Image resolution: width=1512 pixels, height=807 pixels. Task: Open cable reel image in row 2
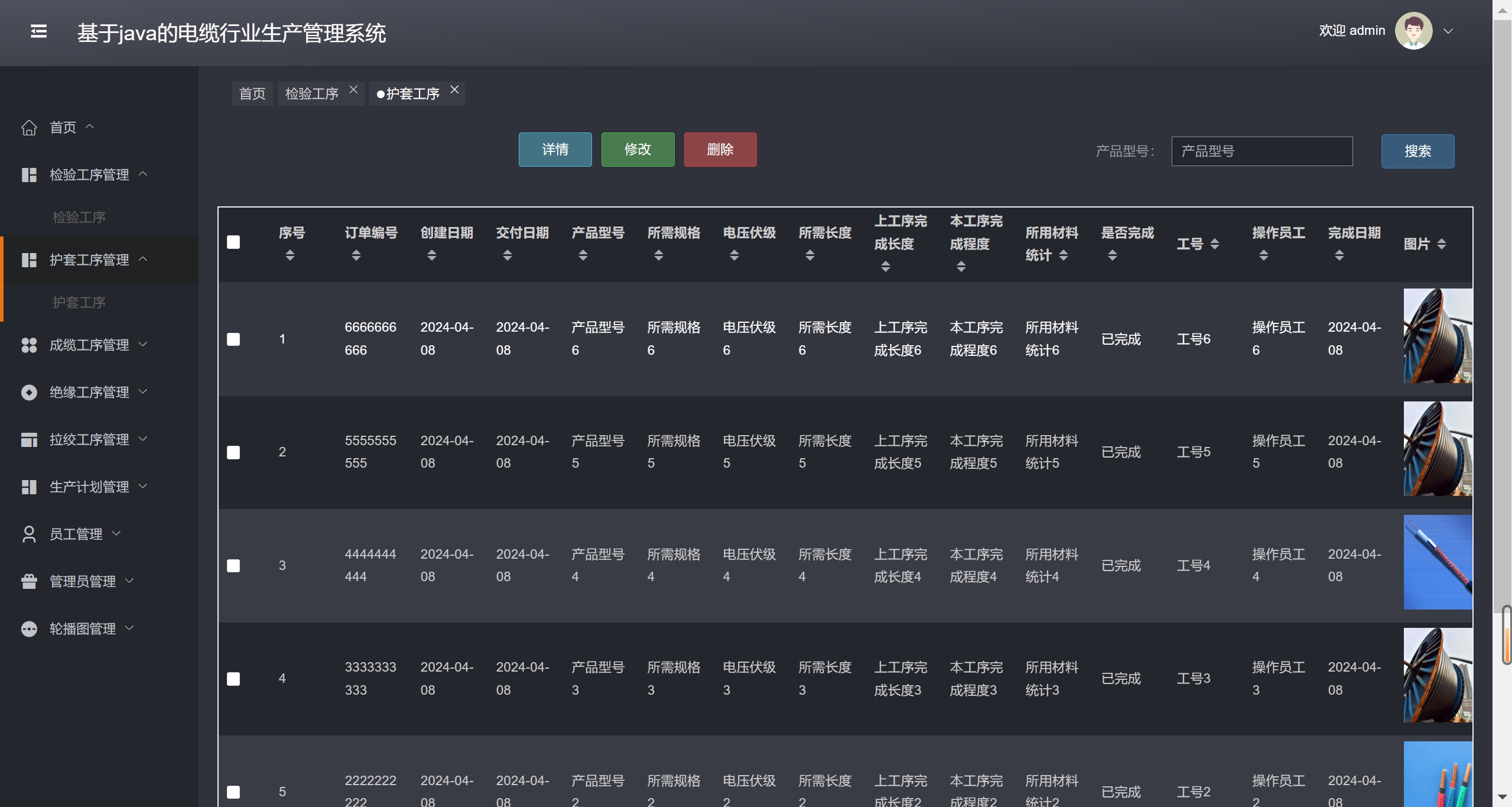[x=1438, y=449]
